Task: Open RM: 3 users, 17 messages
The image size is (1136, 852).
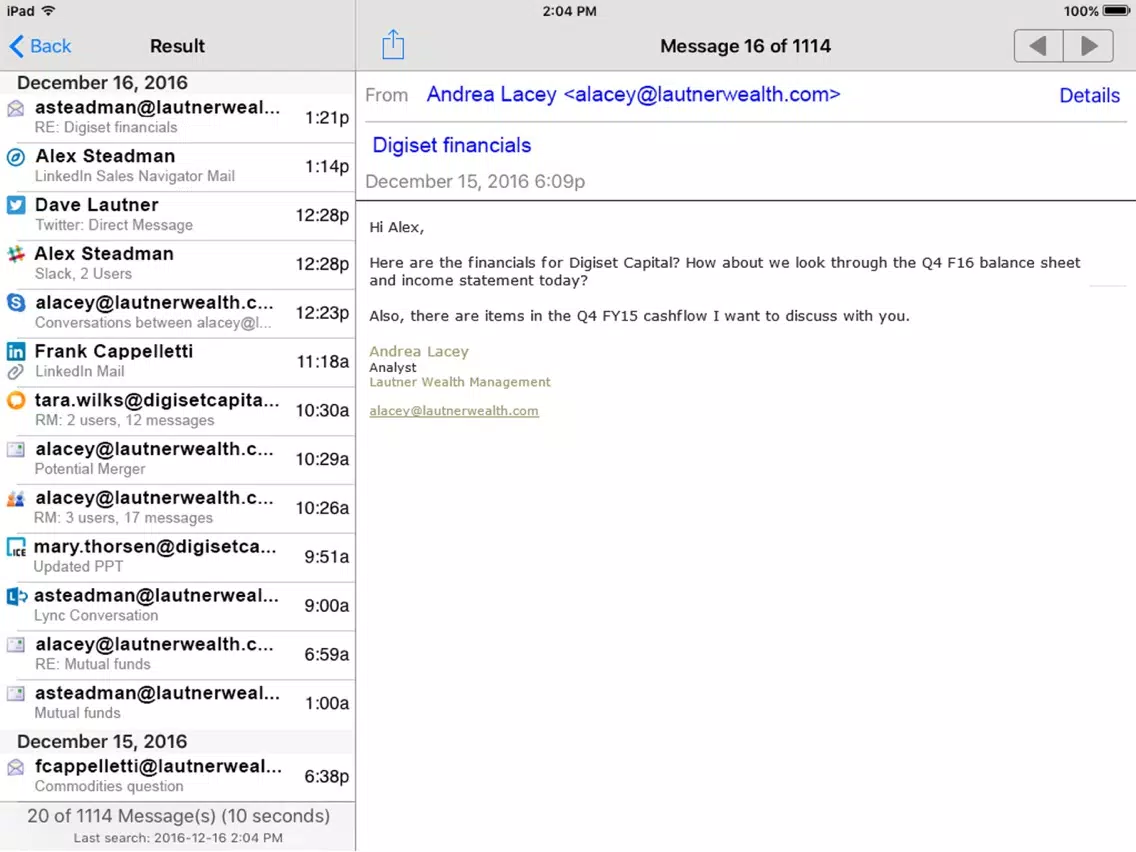Action: (x=178, y=508)
